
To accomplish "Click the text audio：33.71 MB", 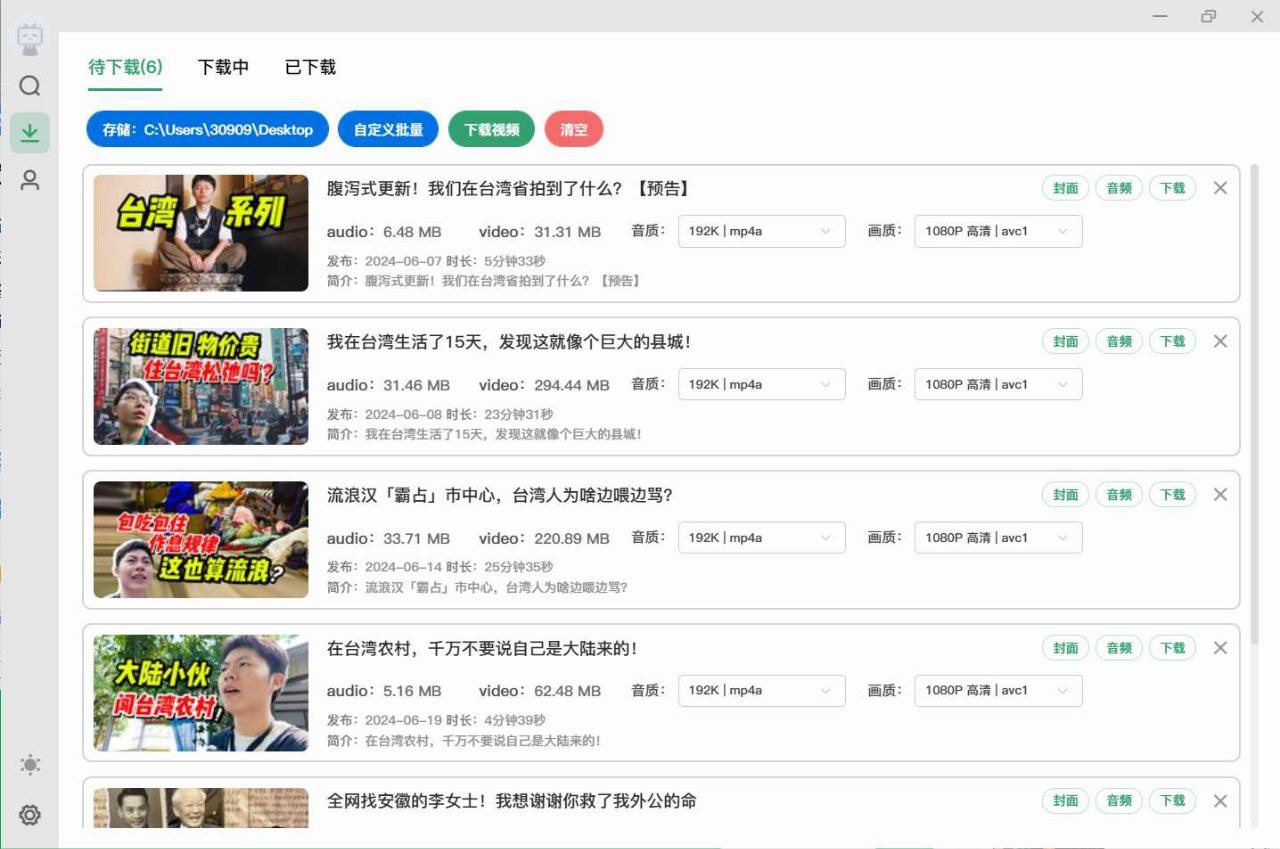I will pyautogui.click(x=388, y=538).
